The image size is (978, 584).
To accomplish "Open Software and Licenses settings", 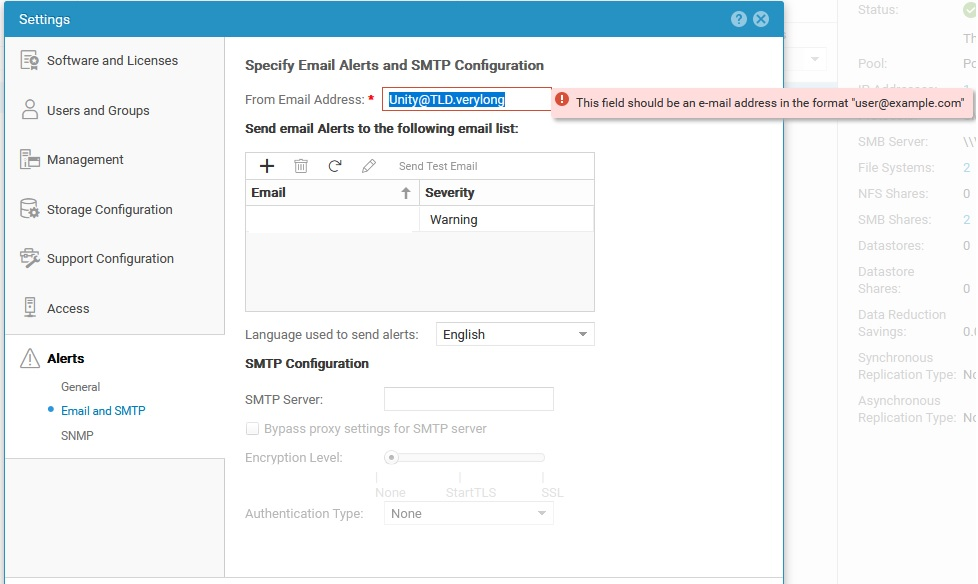I will 112,60.
